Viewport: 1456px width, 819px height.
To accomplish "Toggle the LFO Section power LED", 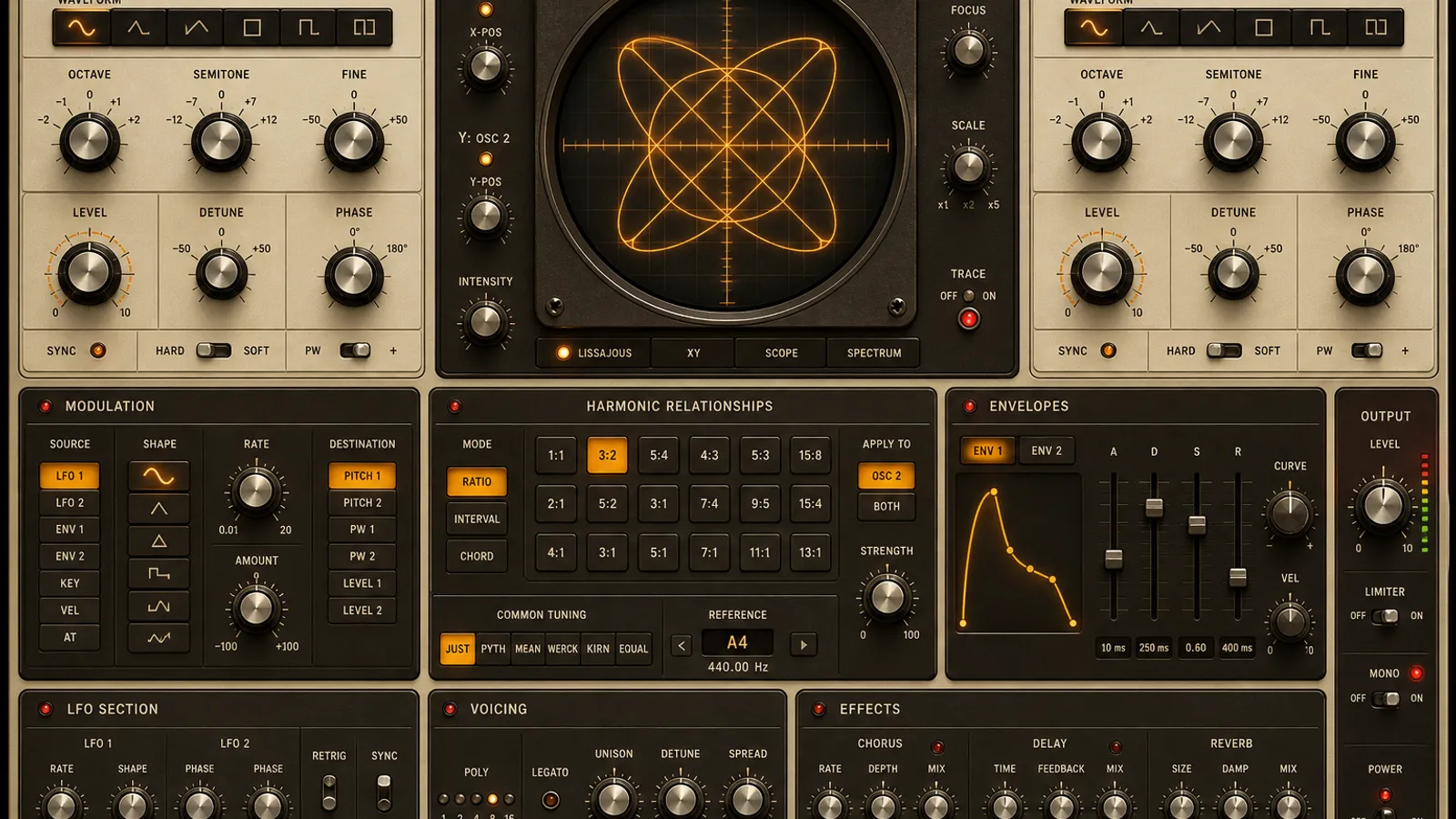I will 45,709.
